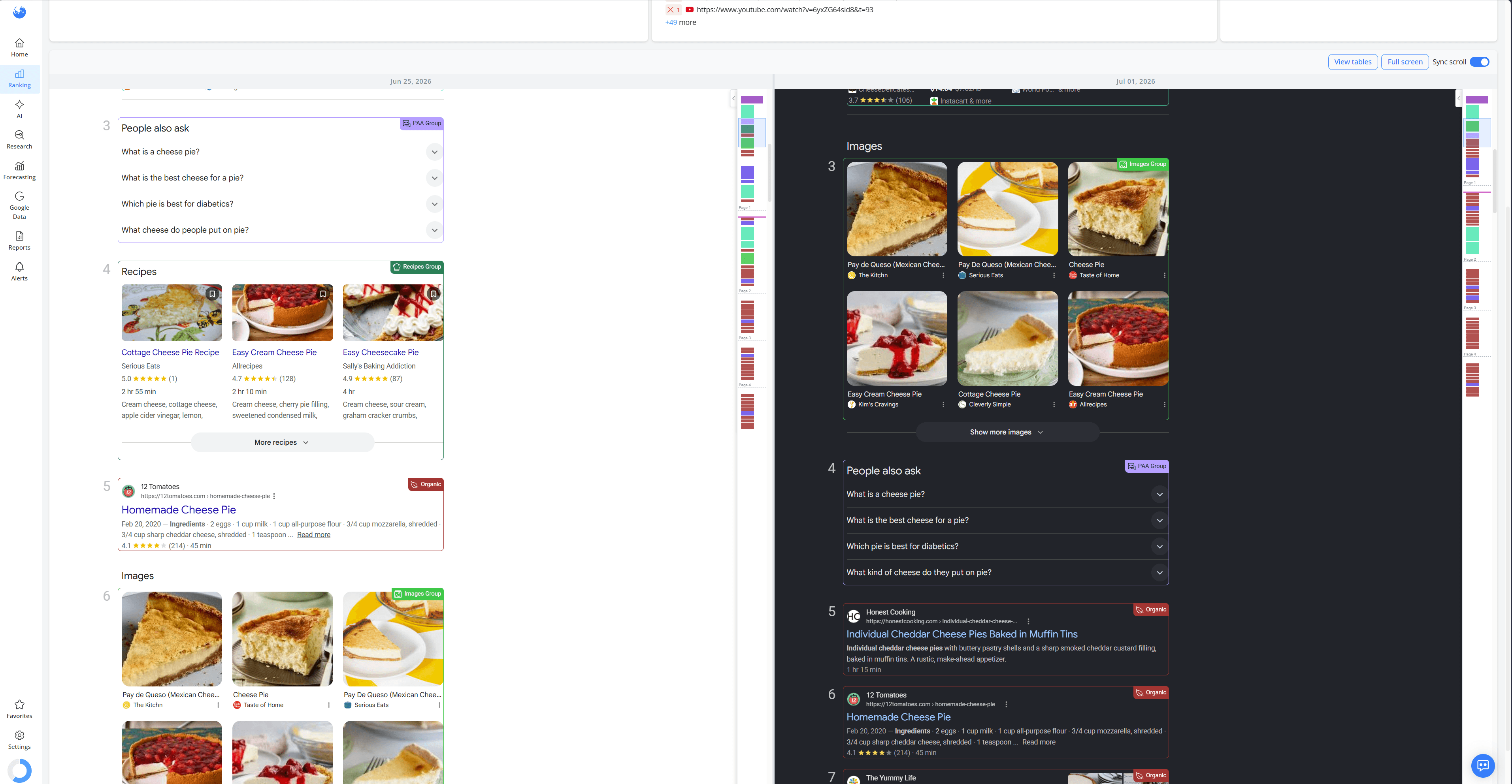1512x784 pixels.
Task: Open Homemade Cheese Pie link in left panel
Action: click(x=179, y=510)
